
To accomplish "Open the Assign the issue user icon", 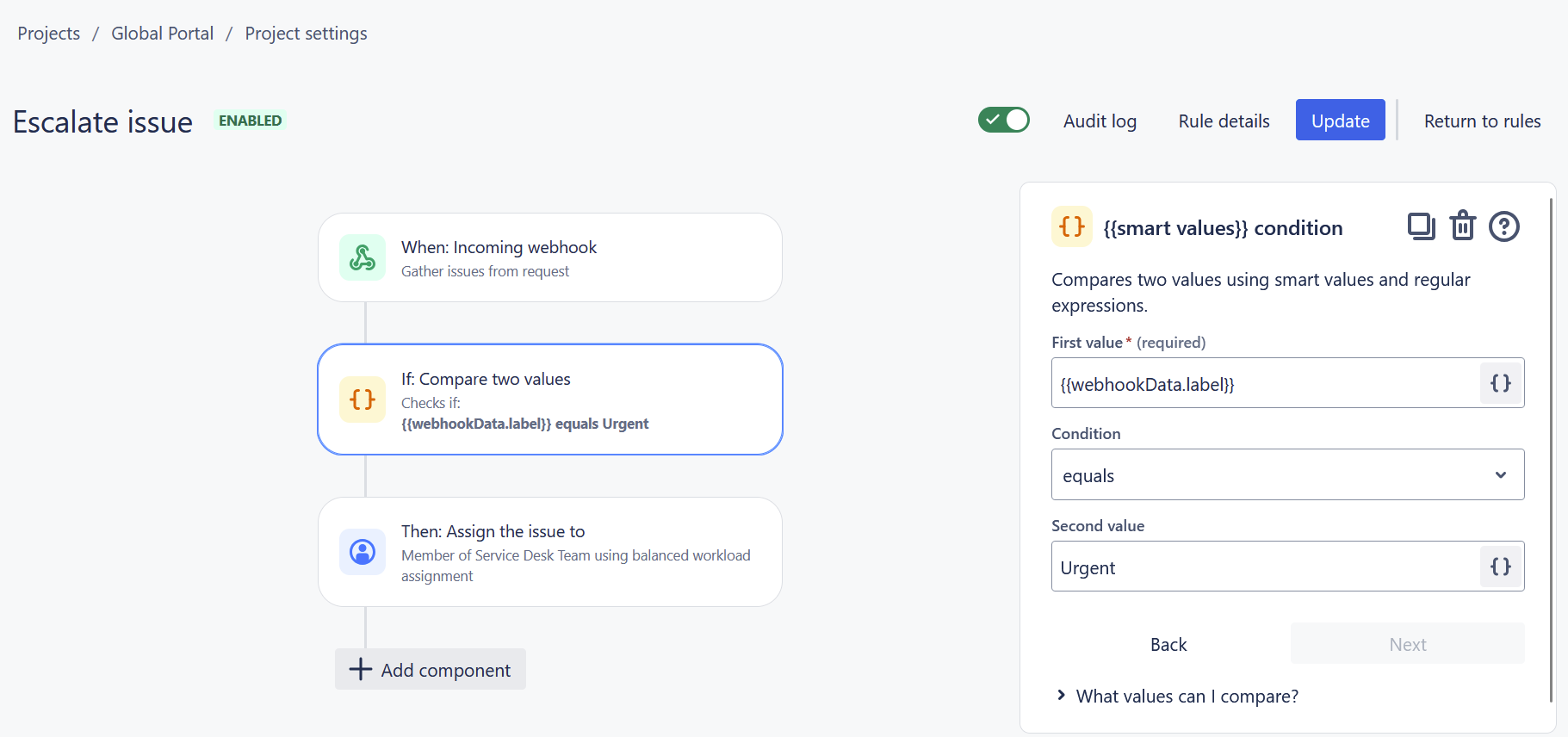I will pyautogui.click(x=362, y=552).
